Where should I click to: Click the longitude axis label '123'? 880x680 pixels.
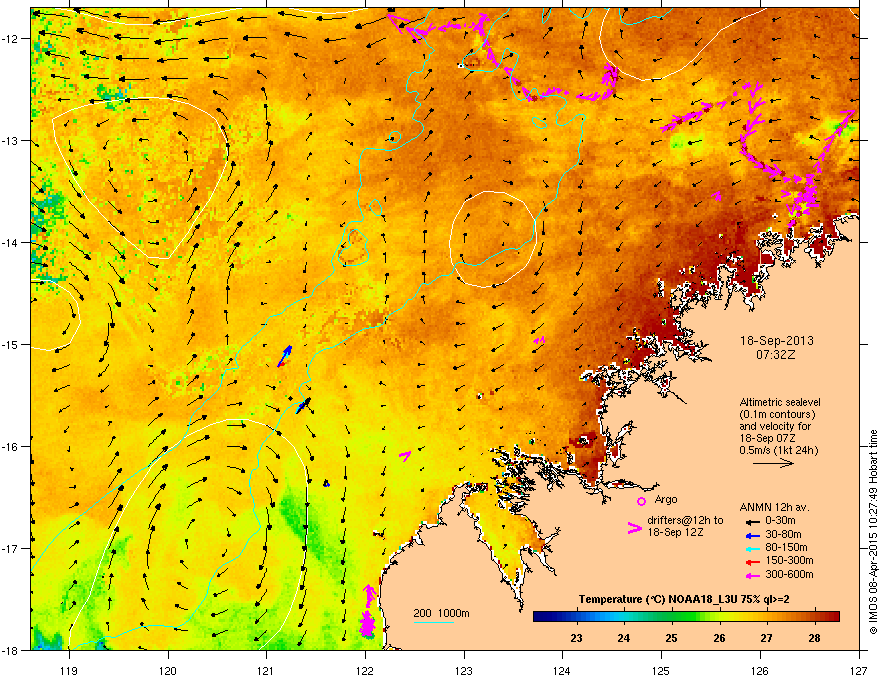[x=464, y=670]
